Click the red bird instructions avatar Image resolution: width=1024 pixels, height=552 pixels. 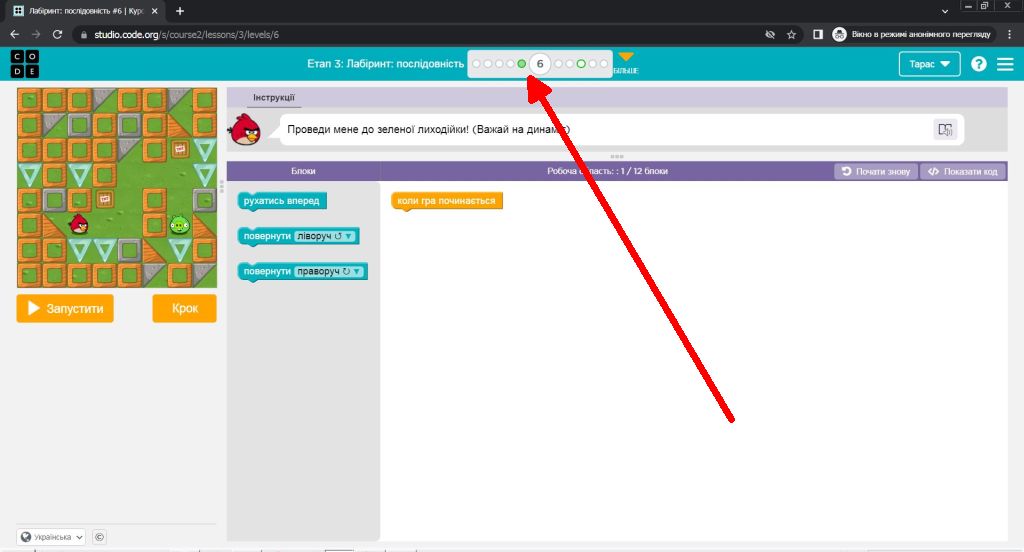(246, 129)
